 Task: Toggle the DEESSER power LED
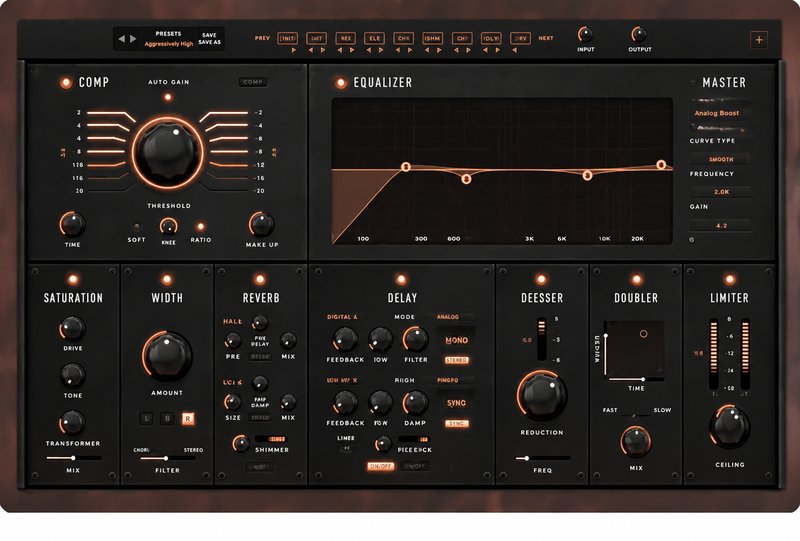(x=541, y=279)
